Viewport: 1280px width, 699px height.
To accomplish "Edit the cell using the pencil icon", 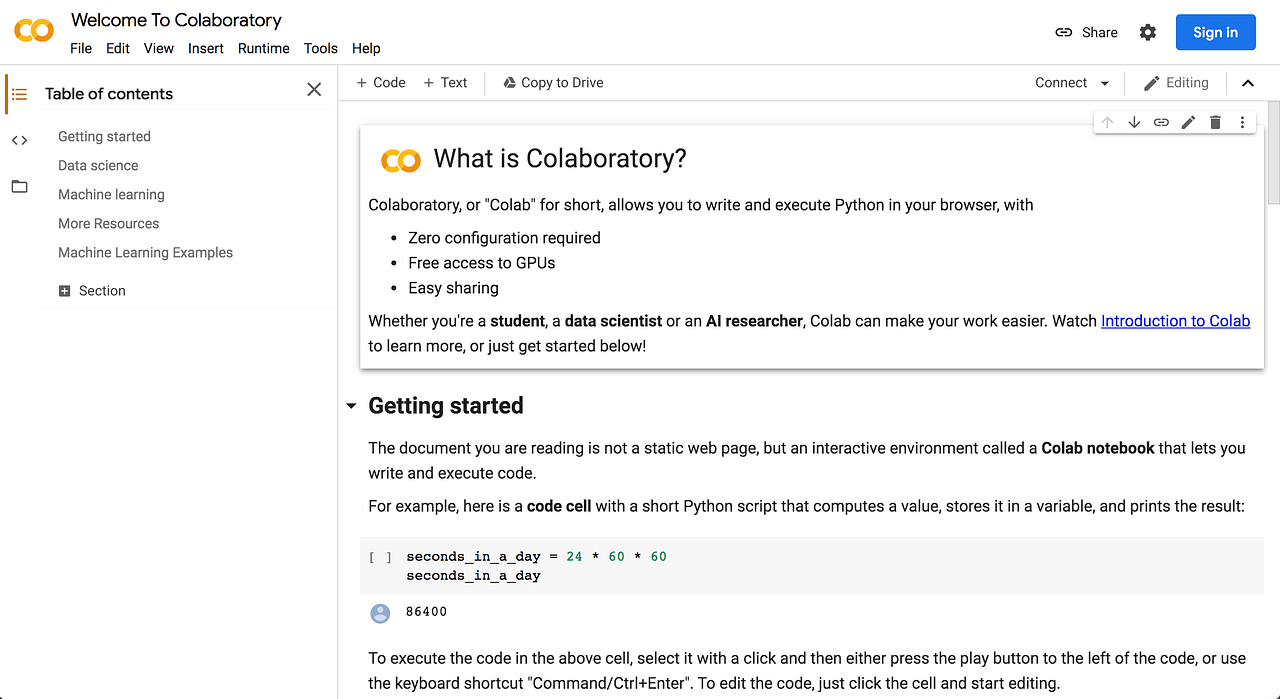I will 1188,121.
